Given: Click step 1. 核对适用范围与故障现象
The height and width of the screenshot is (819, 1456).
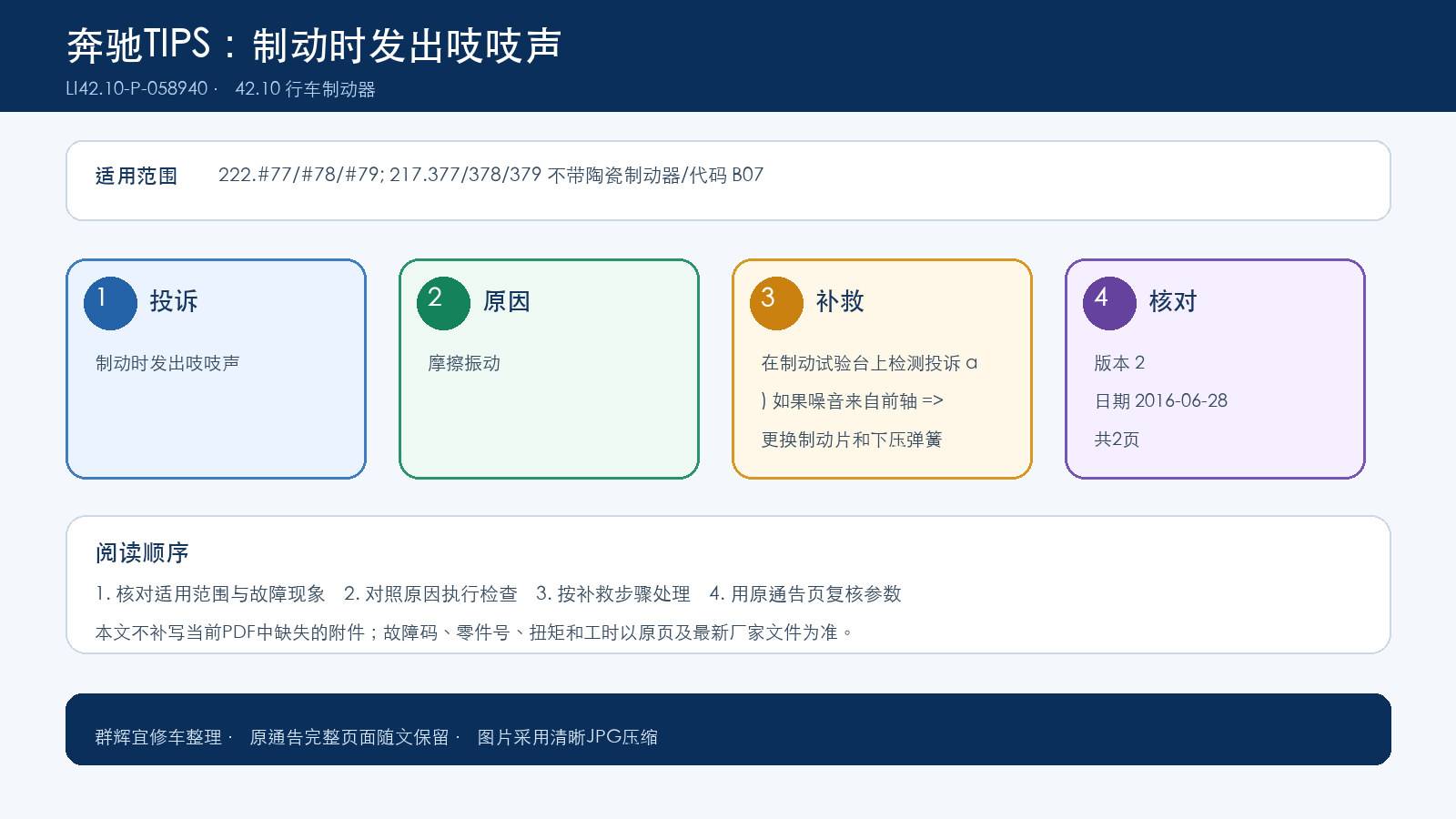Looking at the screenshot, I should coord(210,594).
